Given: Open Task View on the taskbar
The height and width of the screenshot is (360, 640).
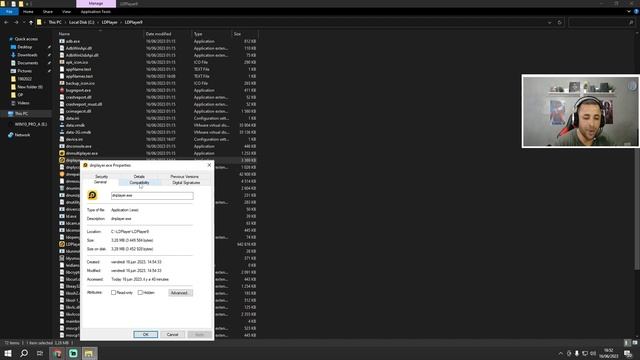Looking at the screenshot, I should tap(40, 353).
